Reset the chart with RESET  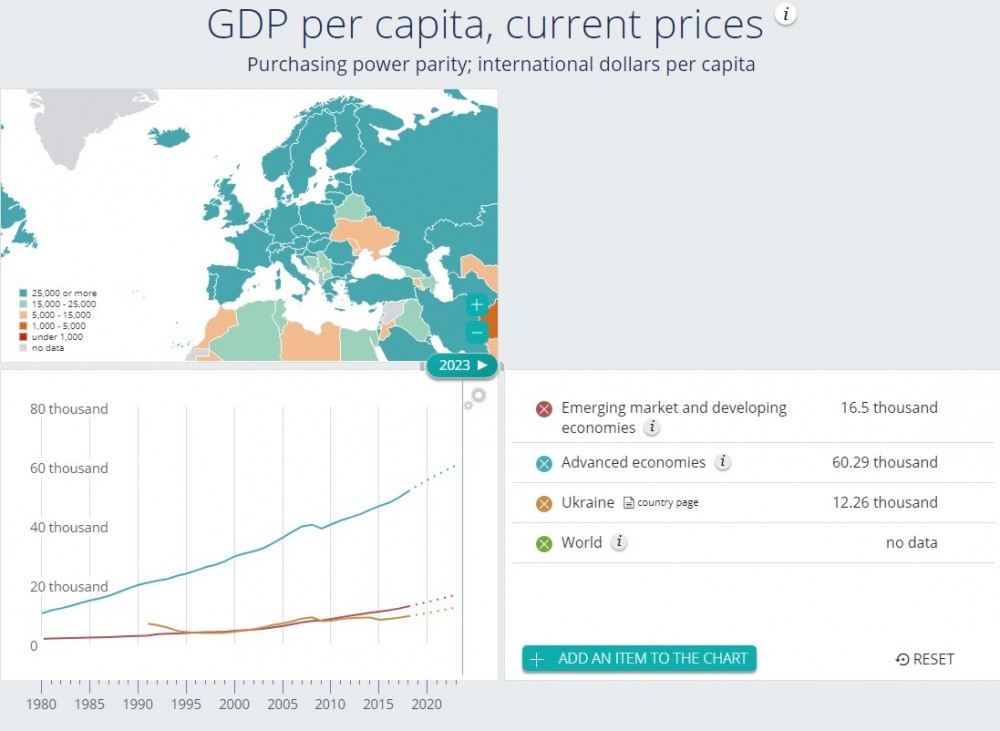[925, 659]
